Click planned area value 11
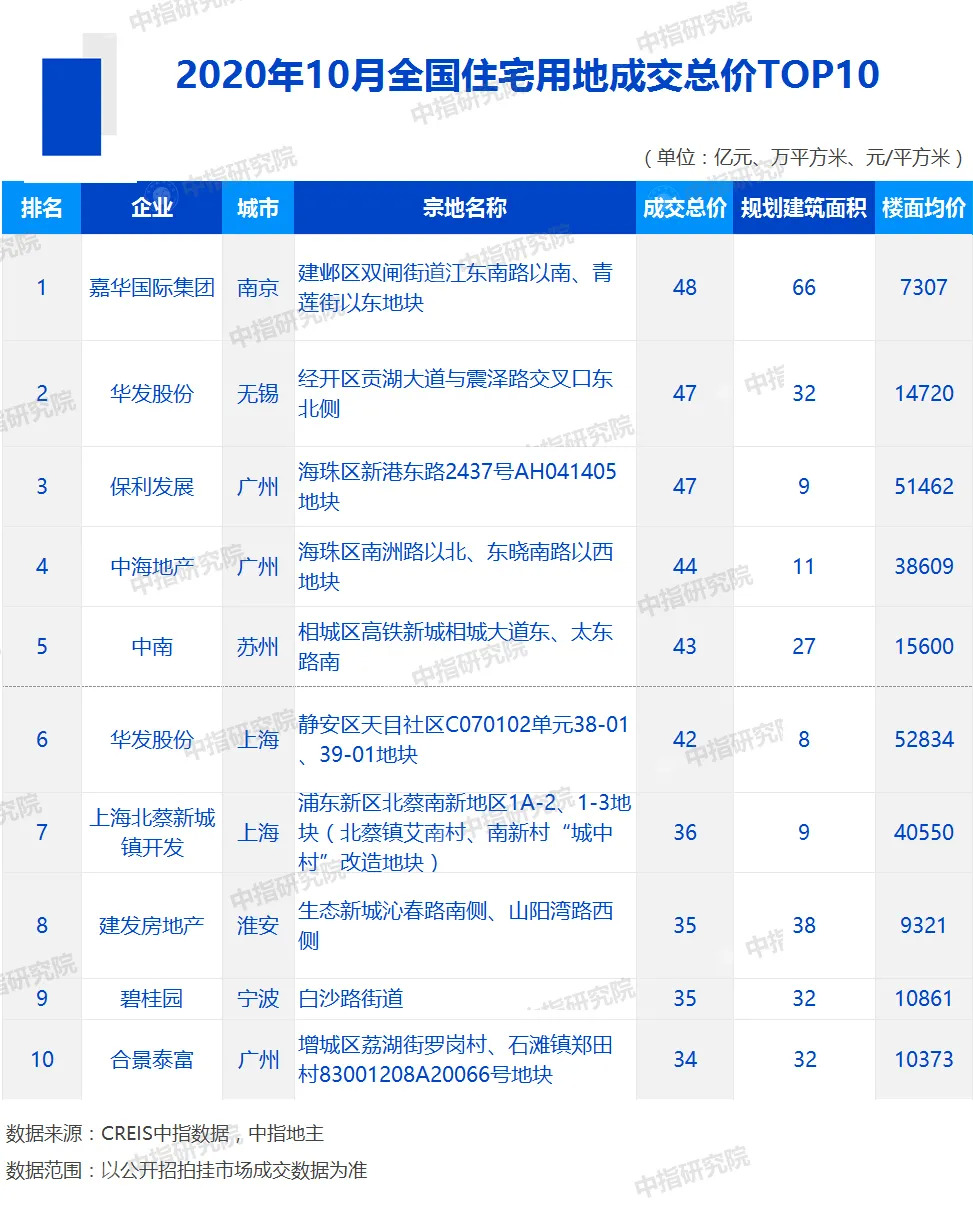Viewport: 973px width, 1215px height. point(804,567)
